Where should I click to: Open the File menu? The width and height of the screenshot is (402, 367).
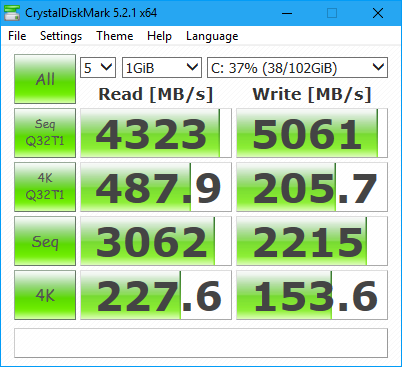pos(17,36)
